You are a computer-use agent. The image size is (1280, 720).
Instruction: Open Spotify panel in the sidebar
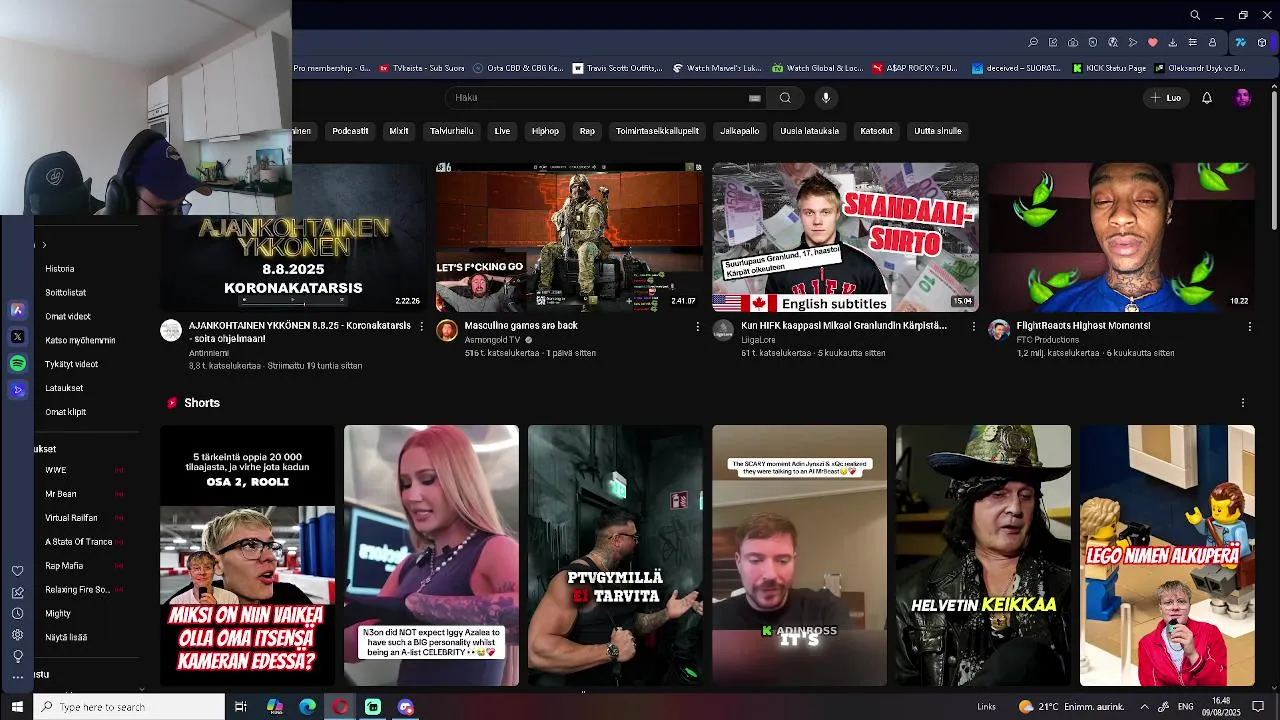coord(17,364)
